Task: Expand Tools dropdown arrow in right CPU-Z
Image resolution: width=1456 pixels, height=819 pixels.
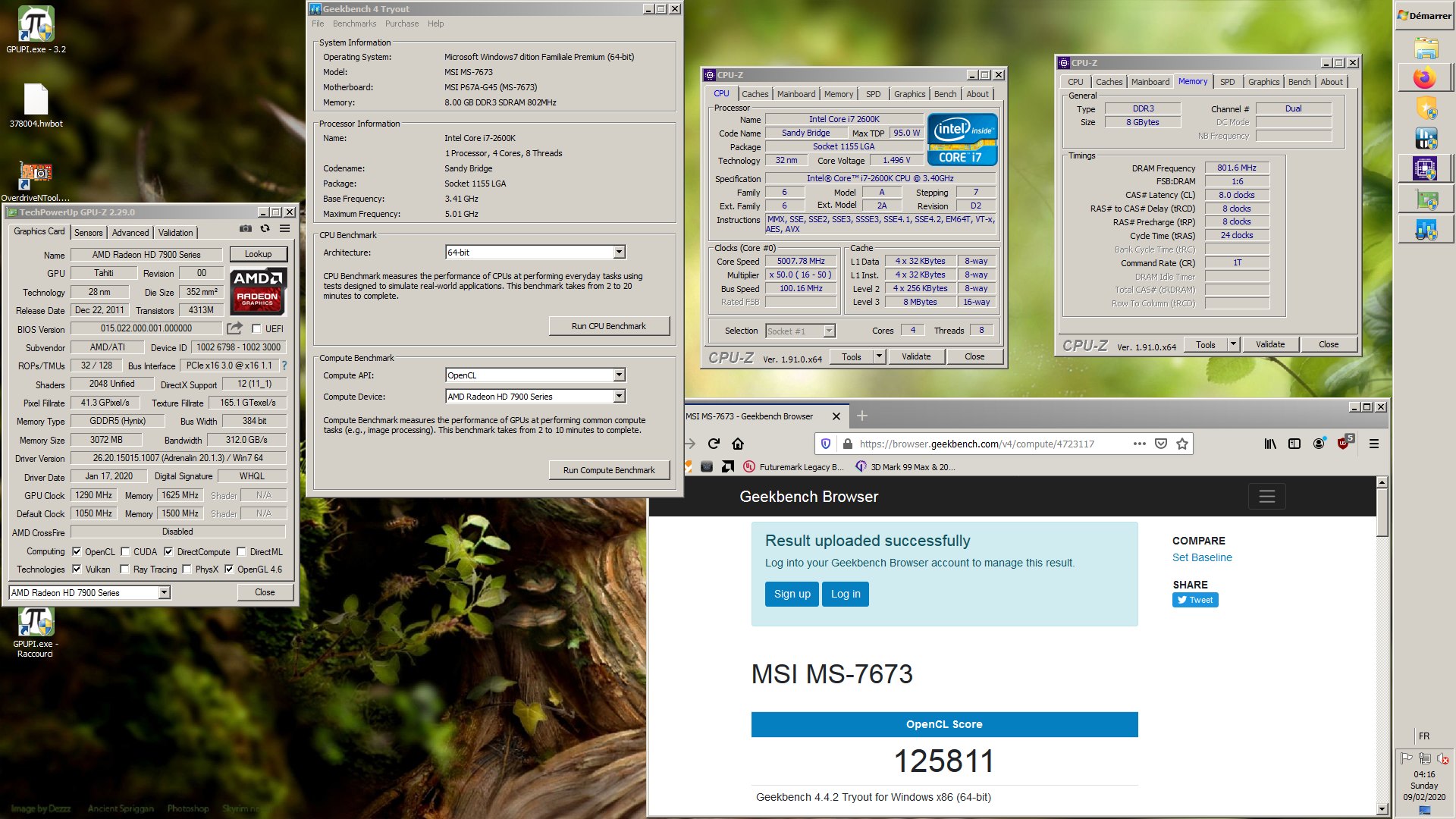Action: point(1233,344)
